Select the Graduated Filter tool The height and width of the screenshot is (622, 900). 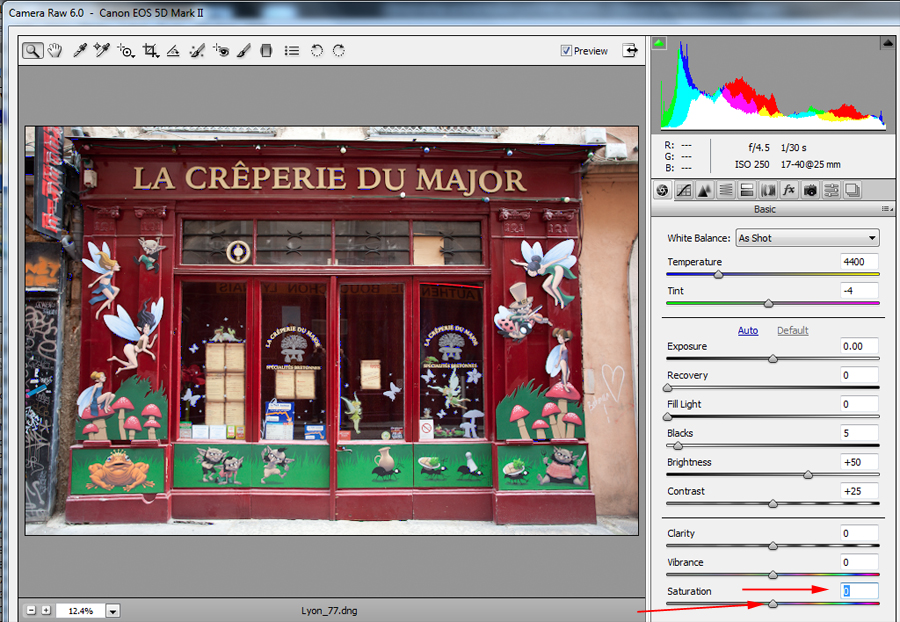pyautogui.click(x=266, y=51)
